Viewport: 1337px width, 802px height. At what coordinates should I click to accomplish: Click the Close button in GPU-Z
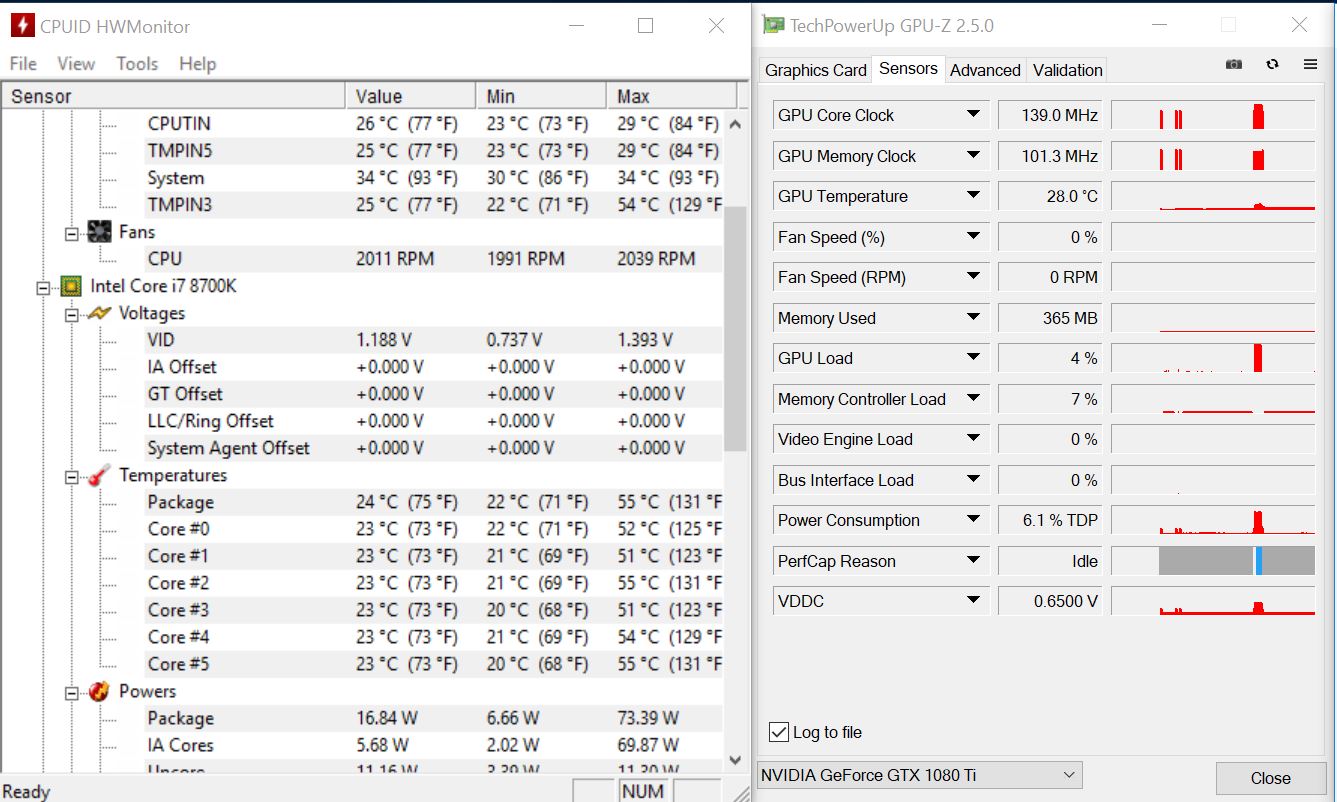click(1270, 778)
